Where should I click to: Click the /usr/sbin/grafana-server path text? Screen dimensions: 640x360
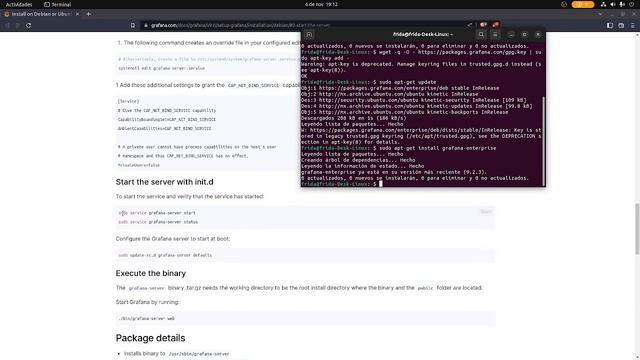(x=199, y=354)
